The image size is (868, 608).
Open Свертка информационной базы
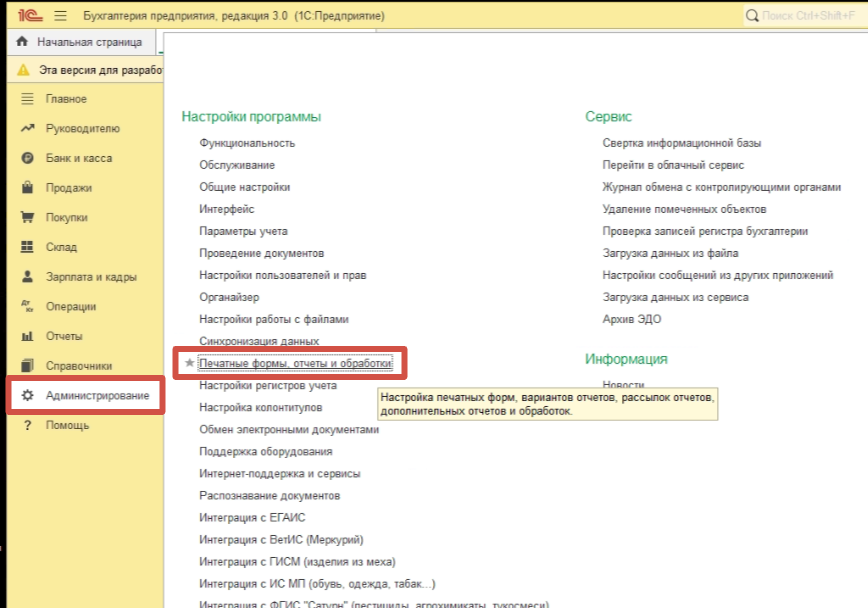click(x=681, y=143)
